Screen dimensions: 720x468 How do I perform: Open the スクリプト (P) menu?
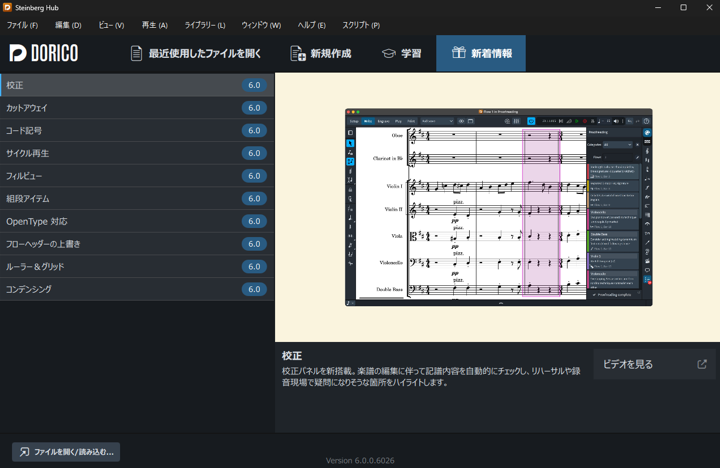[361, 25]
